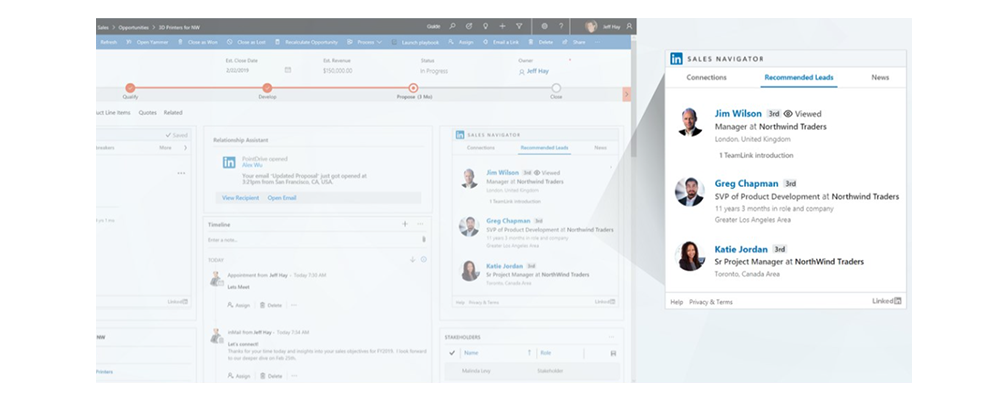Viewport: 1000px width, 400px height.
Task: Click the question mark help icon
Action: click(561, 26)
